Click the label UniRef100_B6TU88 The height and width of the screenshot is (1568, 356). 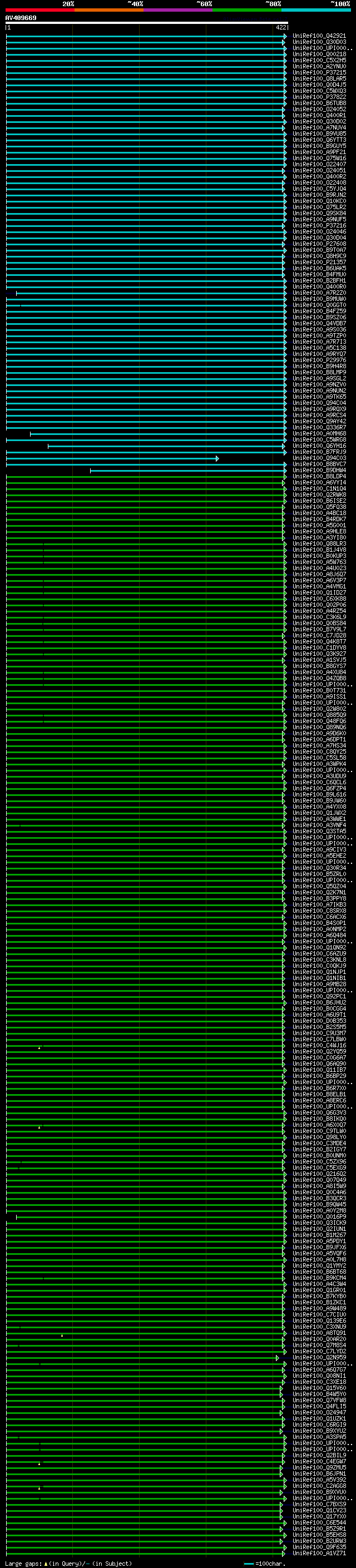click(x=319, y=103)
